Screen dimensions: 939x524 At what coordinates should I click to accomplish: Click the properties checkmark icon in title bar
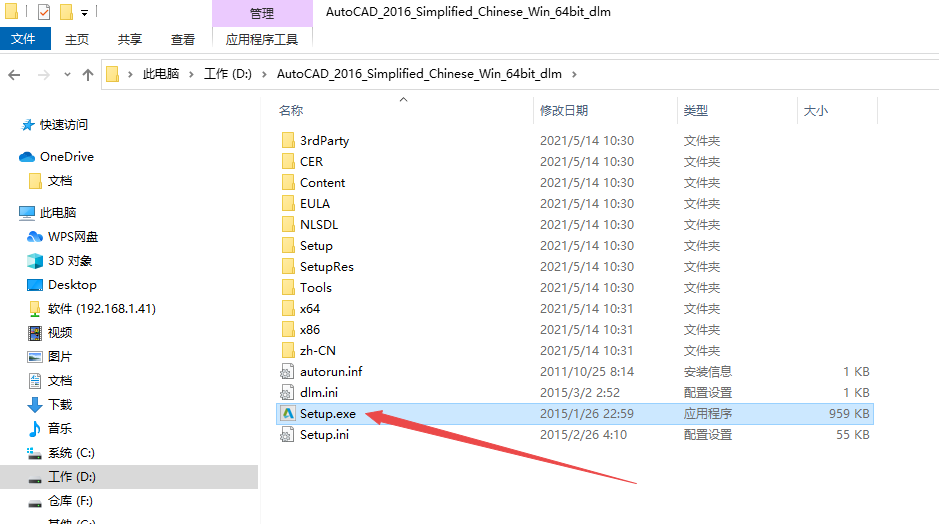44,13
